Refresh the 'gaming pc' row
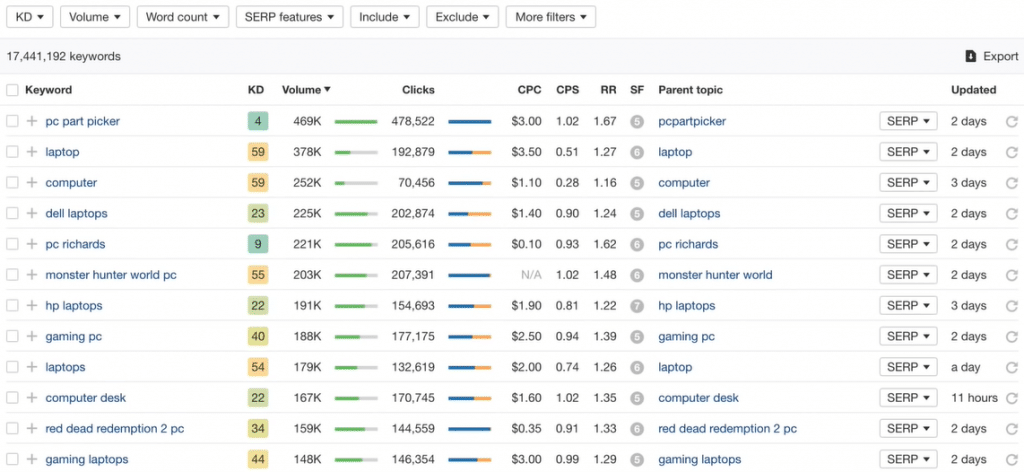1024x472 pixels. pyautogui.click(x=1012, y=336)
